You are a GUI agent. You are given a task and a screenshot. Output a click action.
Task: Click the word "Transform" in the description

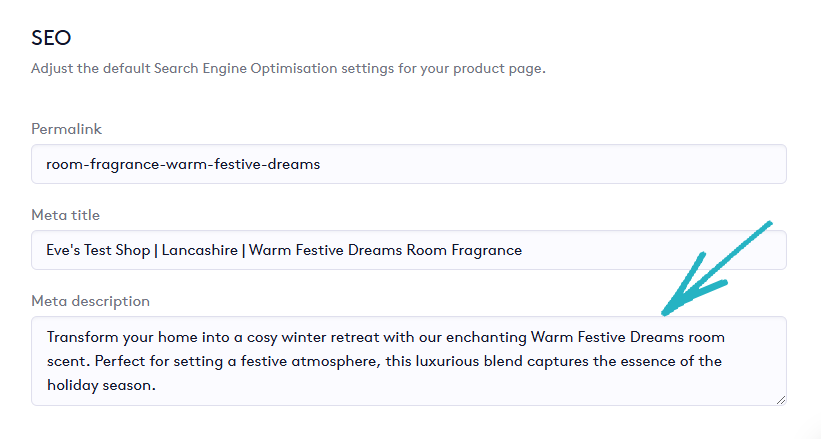click(x=82, y=336)
